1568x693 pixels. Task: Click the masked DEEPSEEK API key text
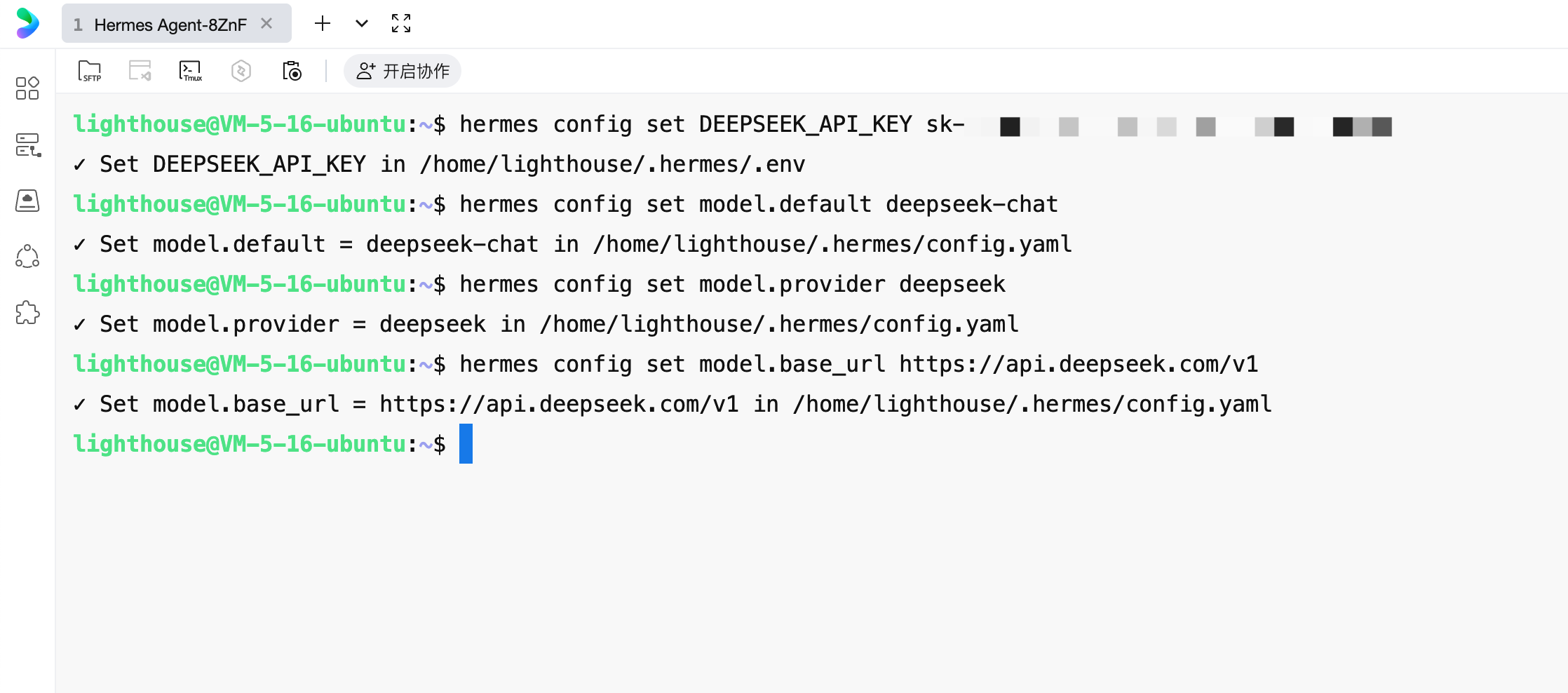[x=1185, y=126]
